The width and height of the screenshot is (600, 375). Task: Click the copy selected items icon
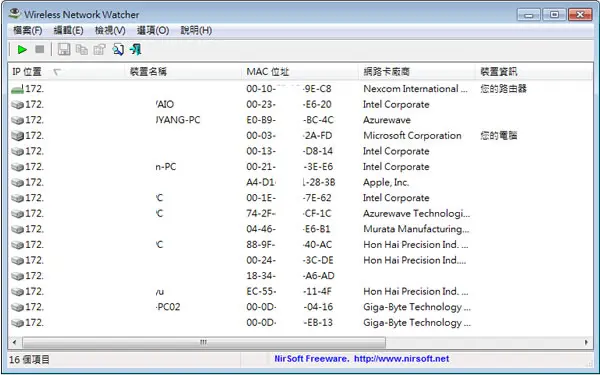coord(82,49)
